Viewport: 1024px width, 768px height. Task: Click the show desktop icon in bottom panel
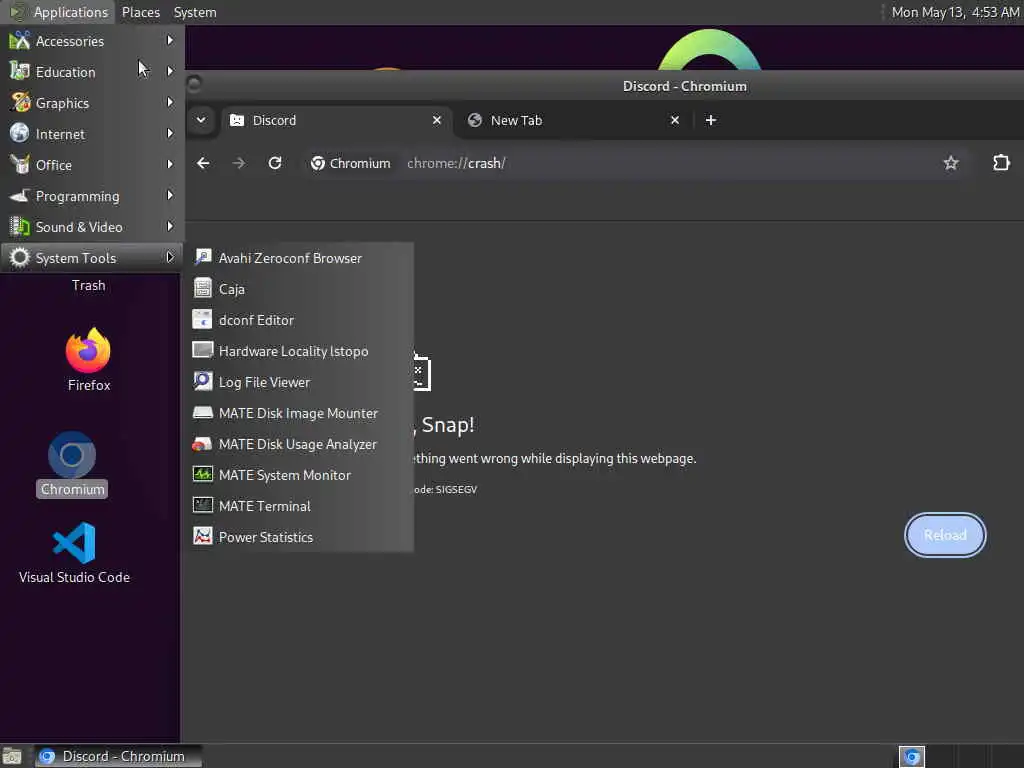coord(12,756)
